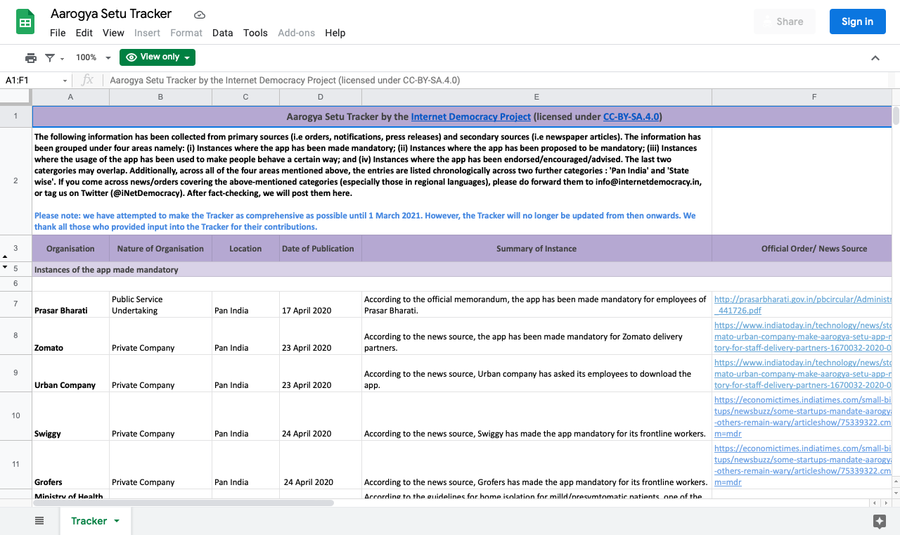Open the File menu
The width and height of the screenshot is (900, 535).
coord(57,33)
